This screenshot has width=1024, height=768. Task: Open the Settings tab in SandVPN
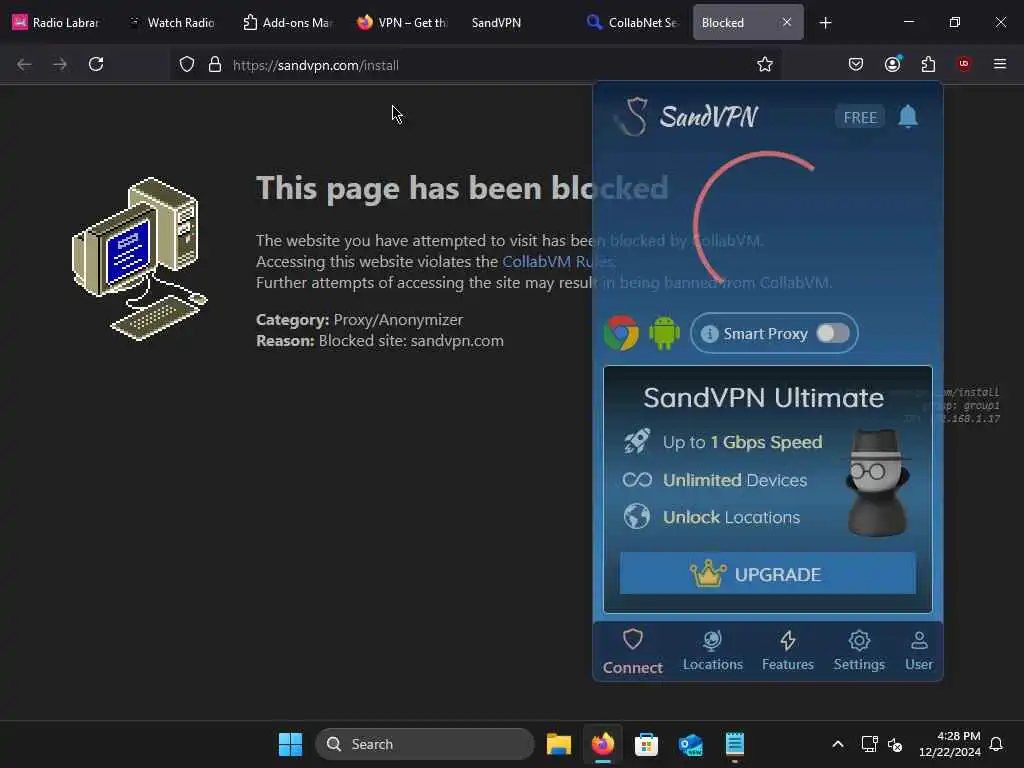[859, 651]
